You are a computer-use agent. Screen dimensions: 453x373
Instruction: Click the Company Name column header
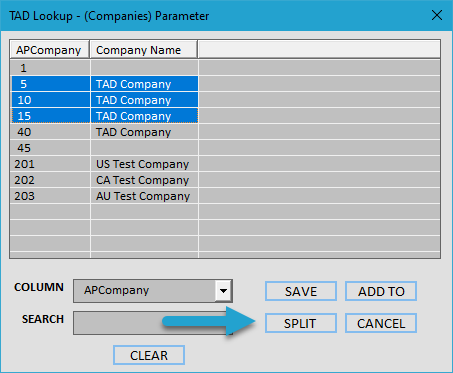(144, 50)
